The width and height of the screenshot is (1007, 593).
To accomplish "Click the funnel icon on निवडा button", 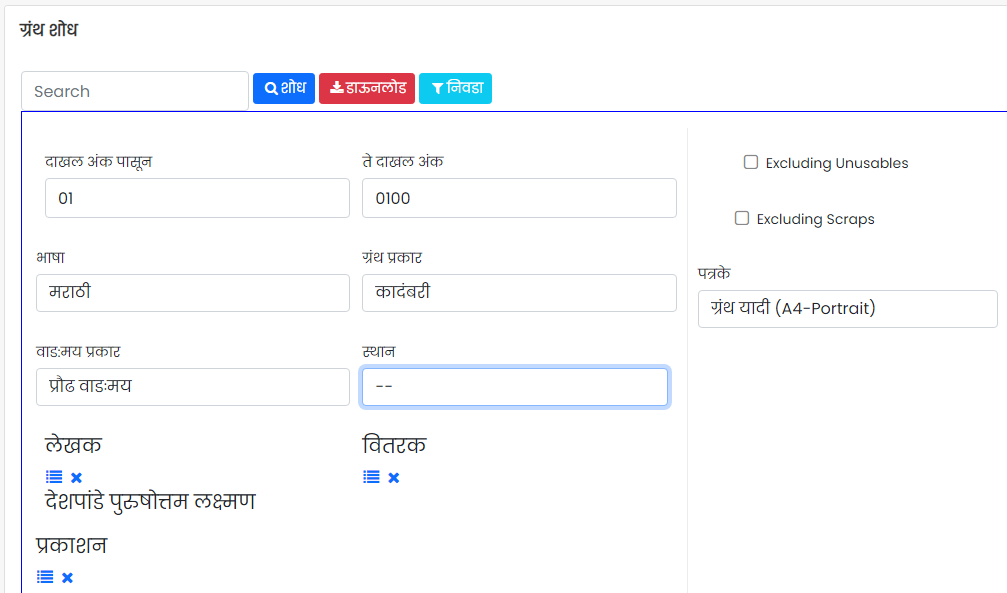I will pyautogui.click(x=437, y=89).
